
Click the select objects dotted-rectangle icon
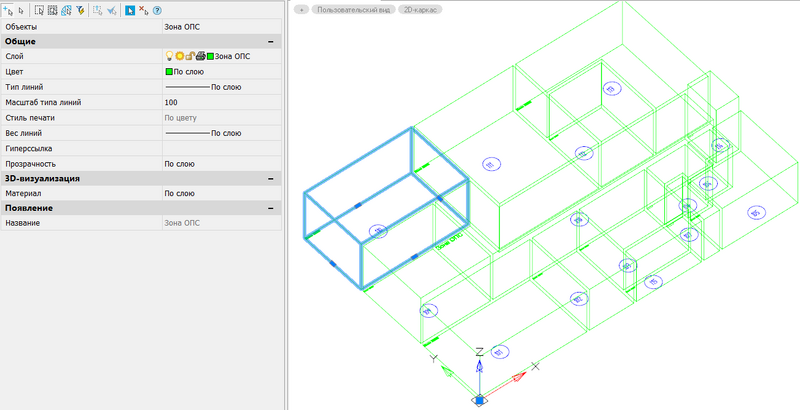pyautogui.click(x=40, y=10)
